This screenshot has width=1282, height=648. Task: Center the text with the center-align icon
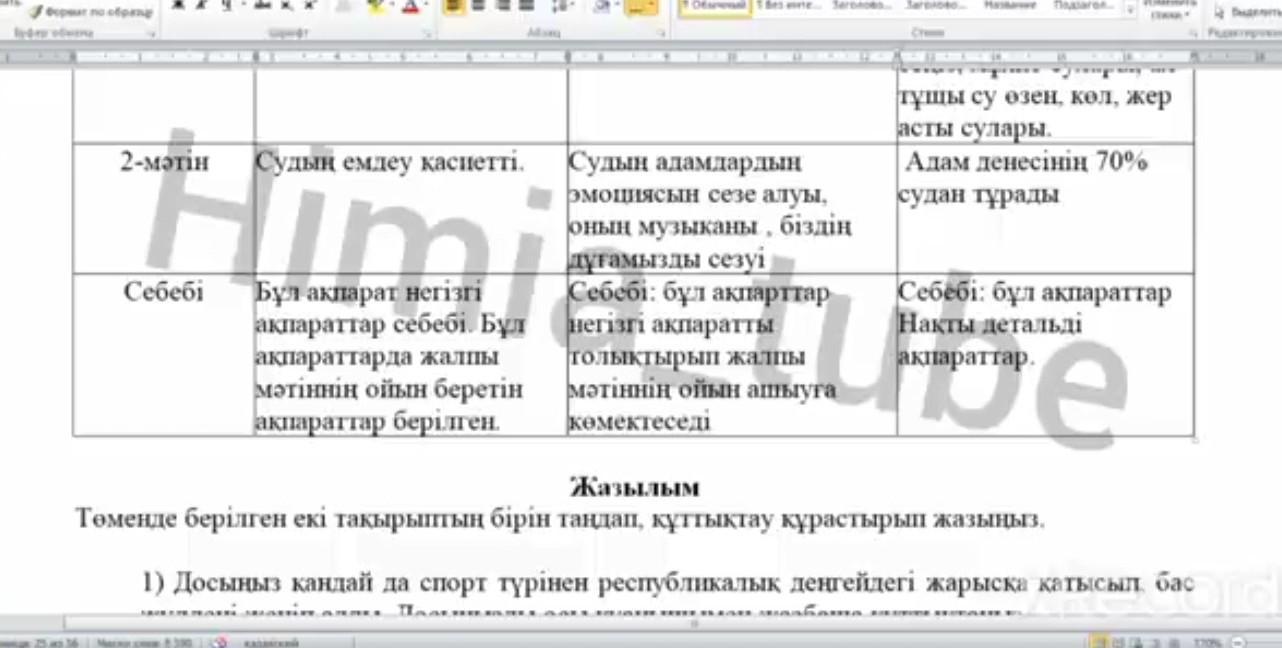[x=478, y=6]
